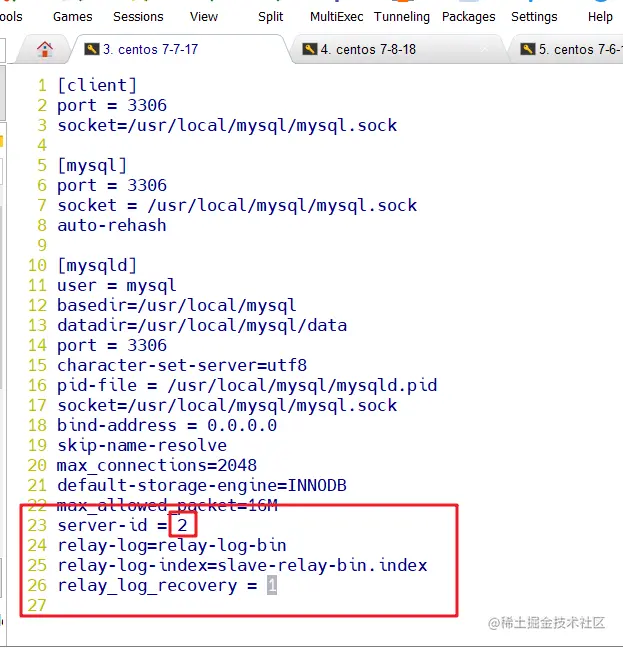Click the [mysqld] section header
Viewport: 623px width, 648px height.
coord(97,266)
